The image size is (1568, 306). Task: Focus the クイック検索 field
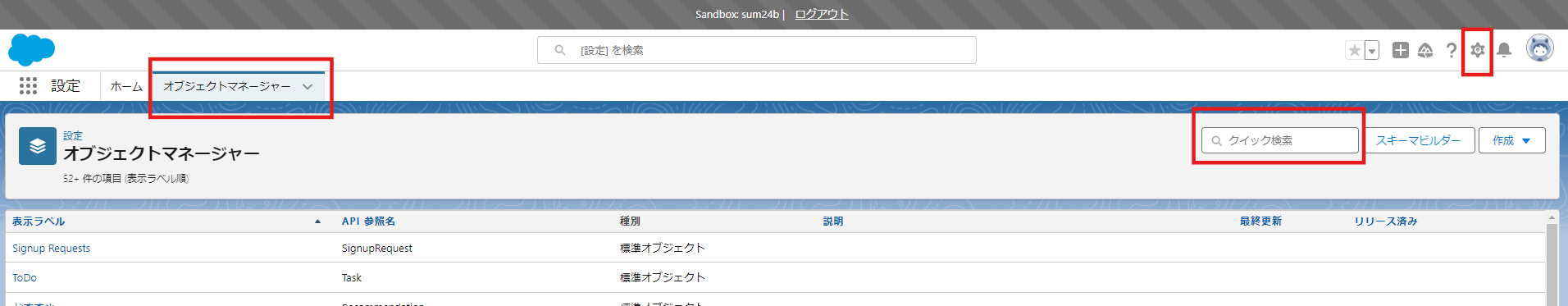[x=1280, y=140]
